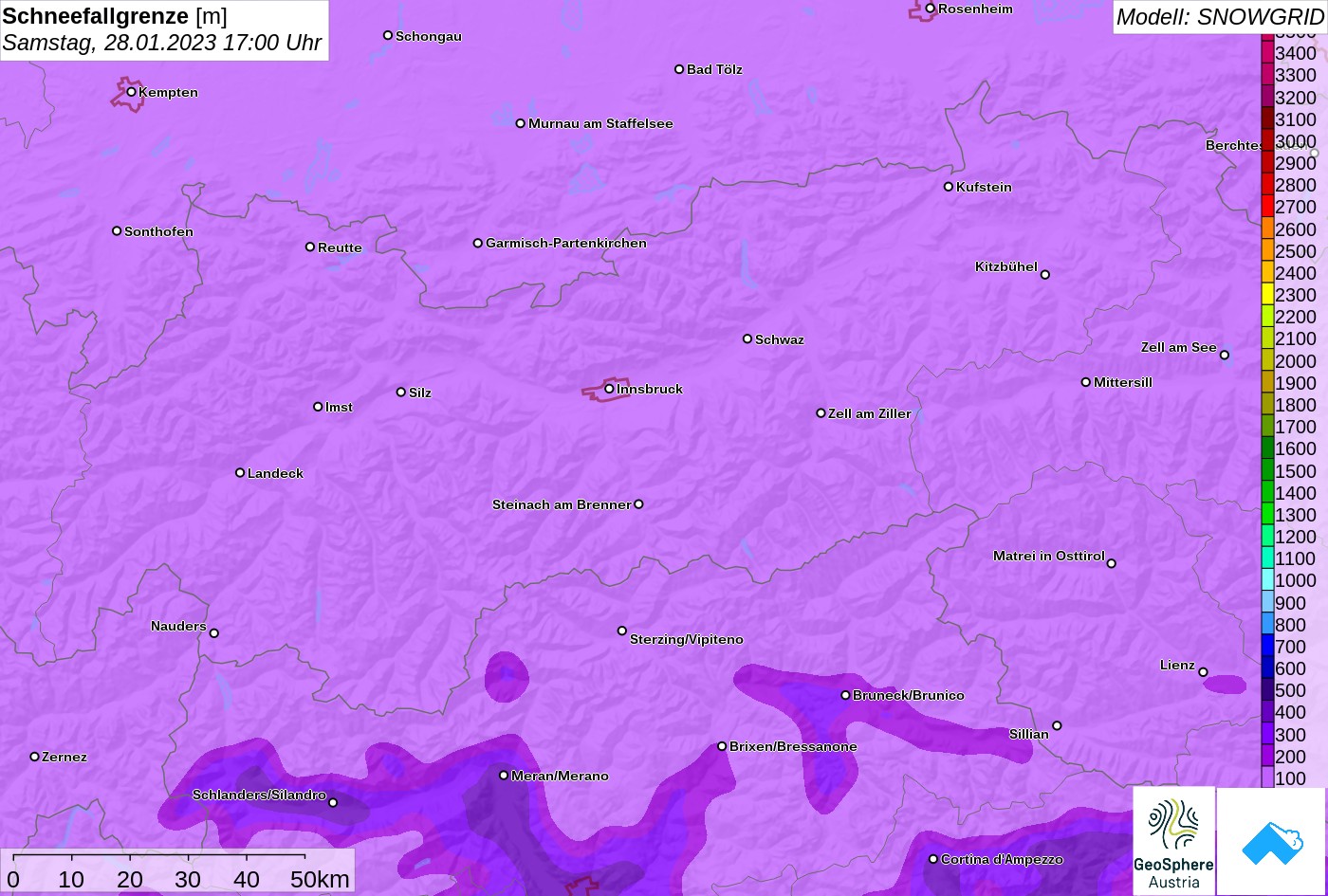This screenshot has height=896, width=1328.
Task: Select the Bad Tölz location dot
Action: click(679, 69)
